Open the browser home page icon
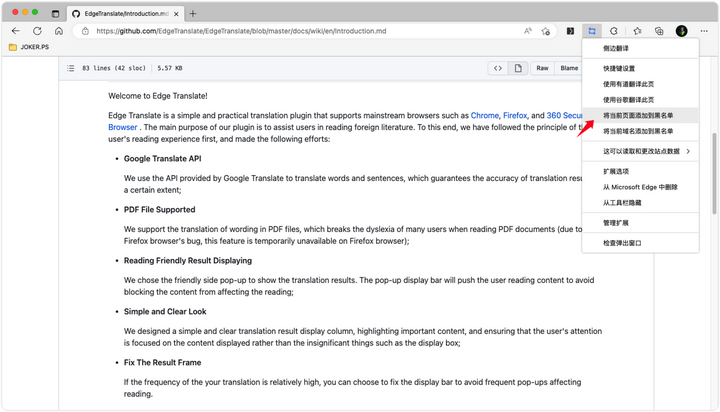This screenshot has width=720, height=412. [x=59, y=31]
